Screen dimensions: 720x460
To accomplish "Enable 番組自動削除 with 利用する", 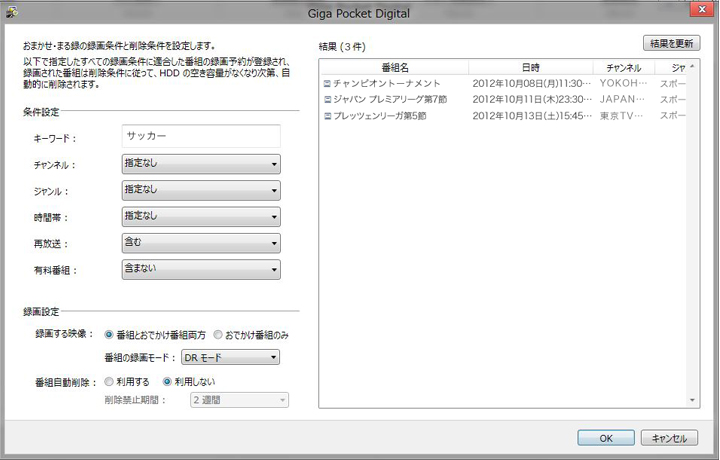I will click(108, 381).
